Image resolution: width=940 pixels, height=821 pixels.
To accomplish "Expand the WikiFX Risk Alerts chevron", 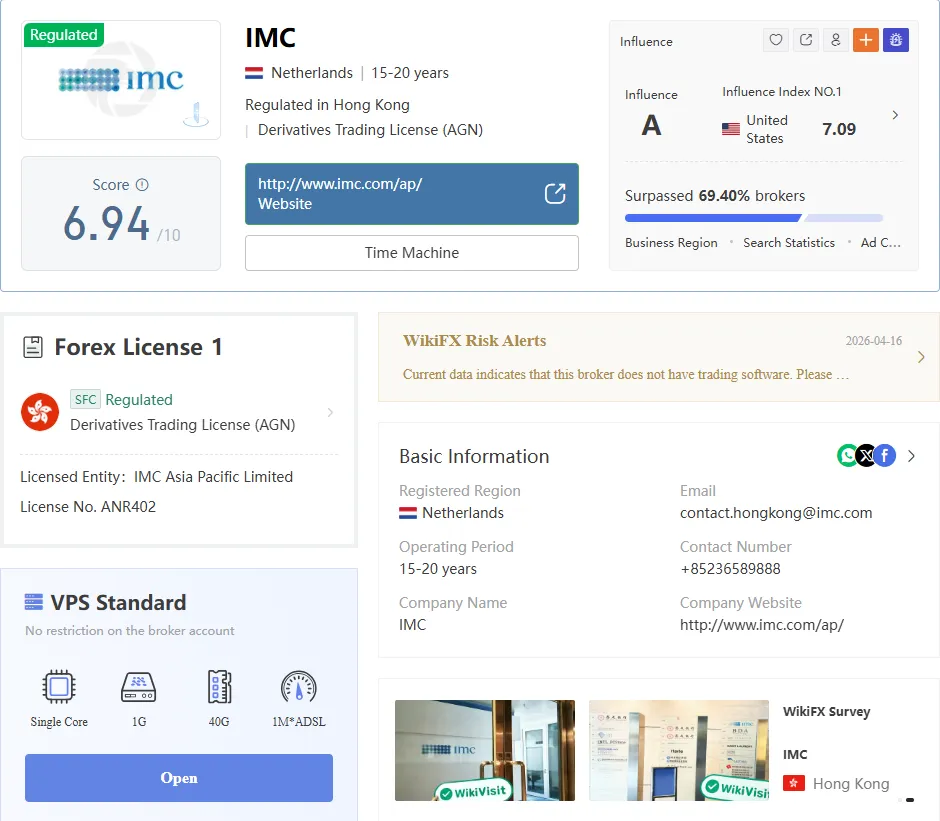I will pos(921,357).
